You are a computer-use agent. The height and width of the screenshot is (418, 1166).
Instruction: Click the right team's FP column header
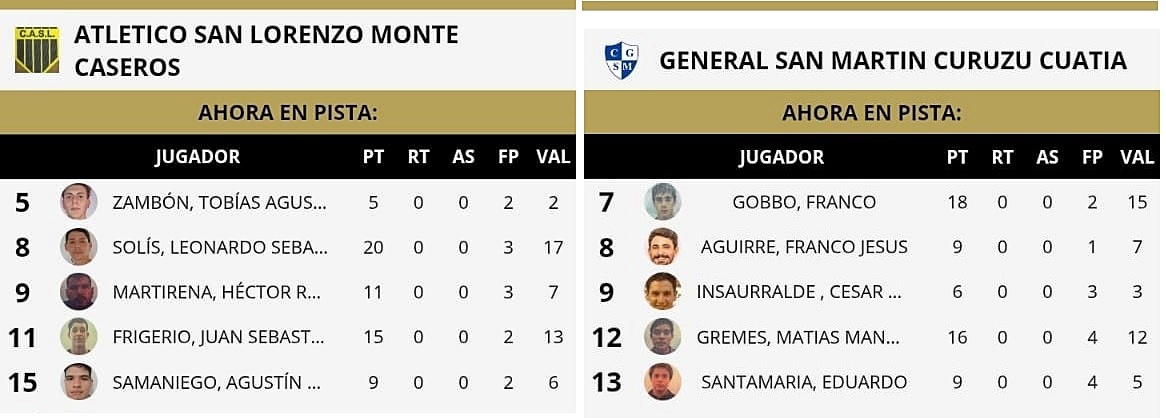1092,157
